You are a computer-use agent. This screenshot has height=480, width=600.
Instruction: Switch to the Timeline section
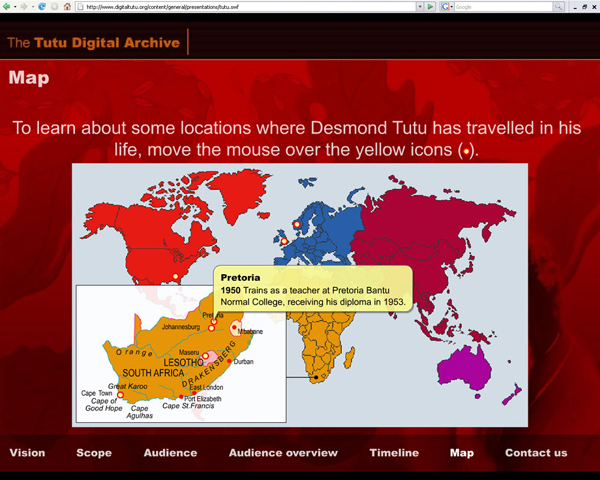[x=394, y=453]
